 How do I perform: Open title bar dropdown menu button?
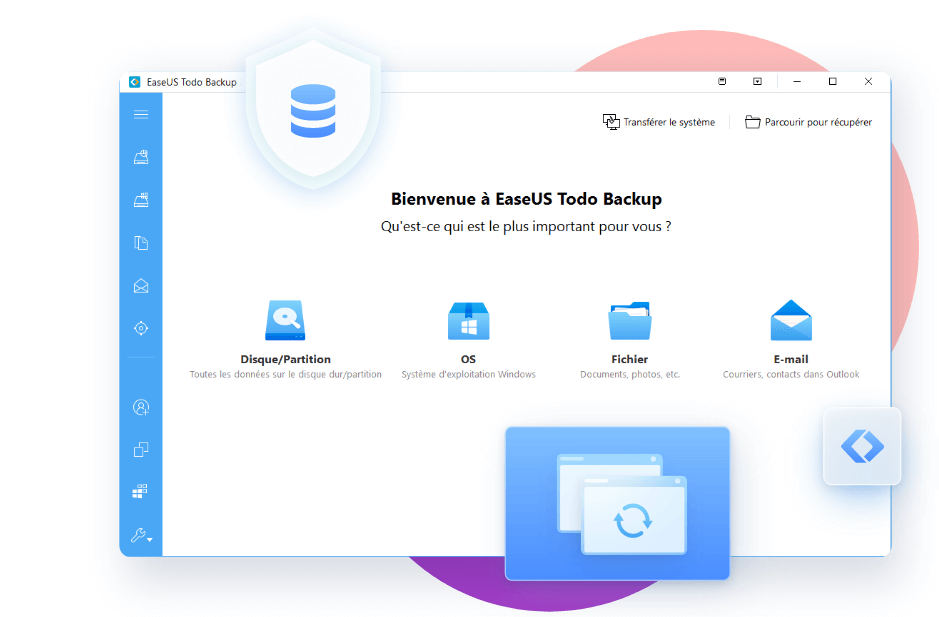[x=758, y=82]
